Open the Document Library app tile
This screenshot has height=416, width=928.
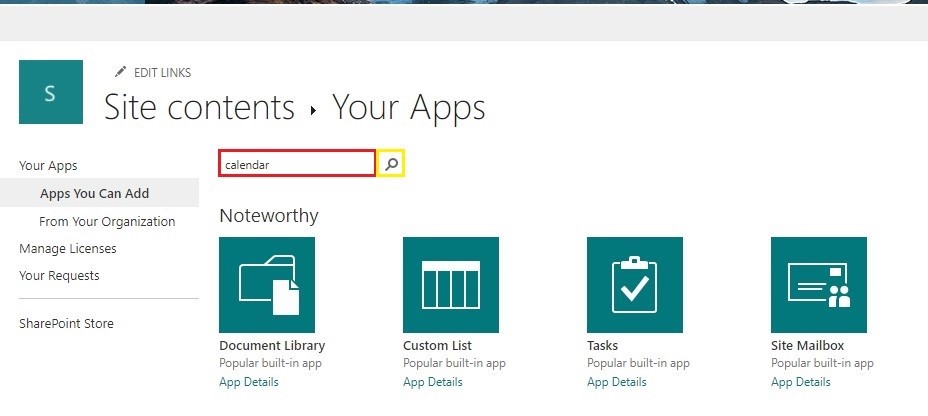coord(267,285)
